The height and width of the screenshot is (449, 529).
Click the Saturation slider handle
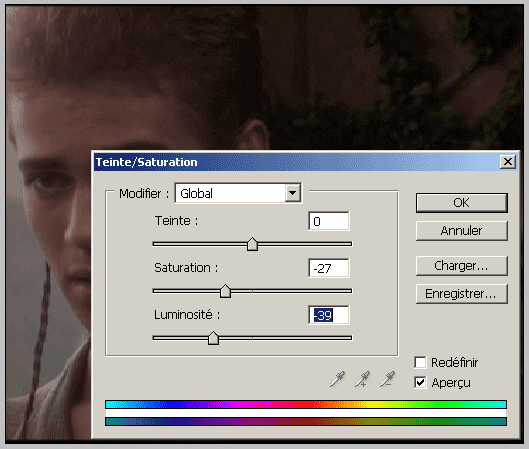tap(225, 291)
